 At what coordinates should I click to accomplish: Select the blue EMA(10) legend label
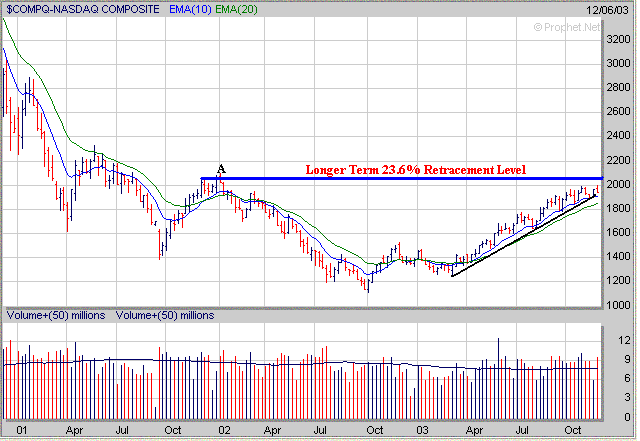[x=190, y=9]
